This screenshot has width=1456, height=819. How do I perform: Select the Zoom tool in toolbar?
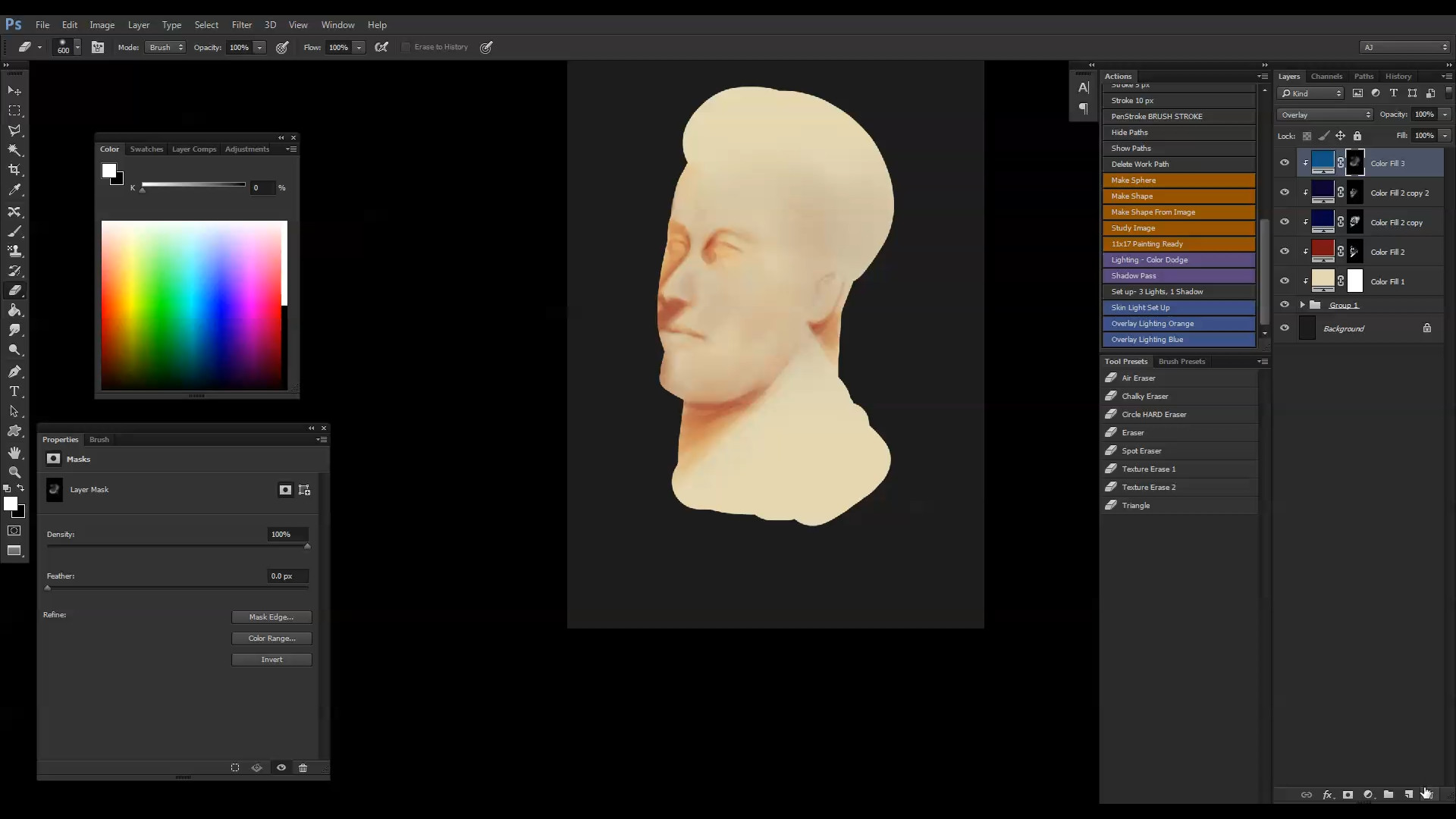click(14, 472)
